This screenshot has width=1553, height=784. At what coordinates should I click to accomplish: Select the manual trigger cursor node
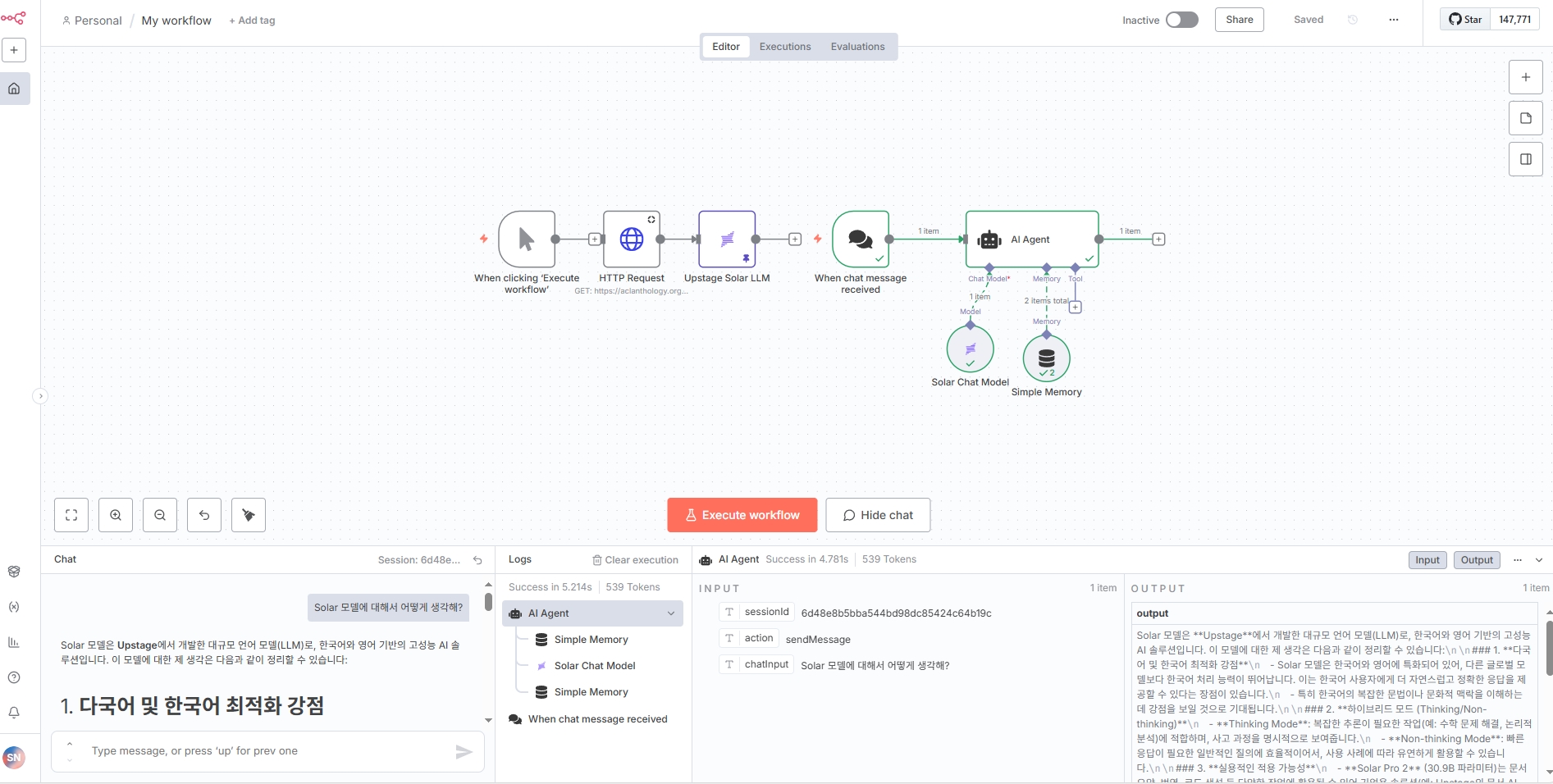tap(527, 239)
